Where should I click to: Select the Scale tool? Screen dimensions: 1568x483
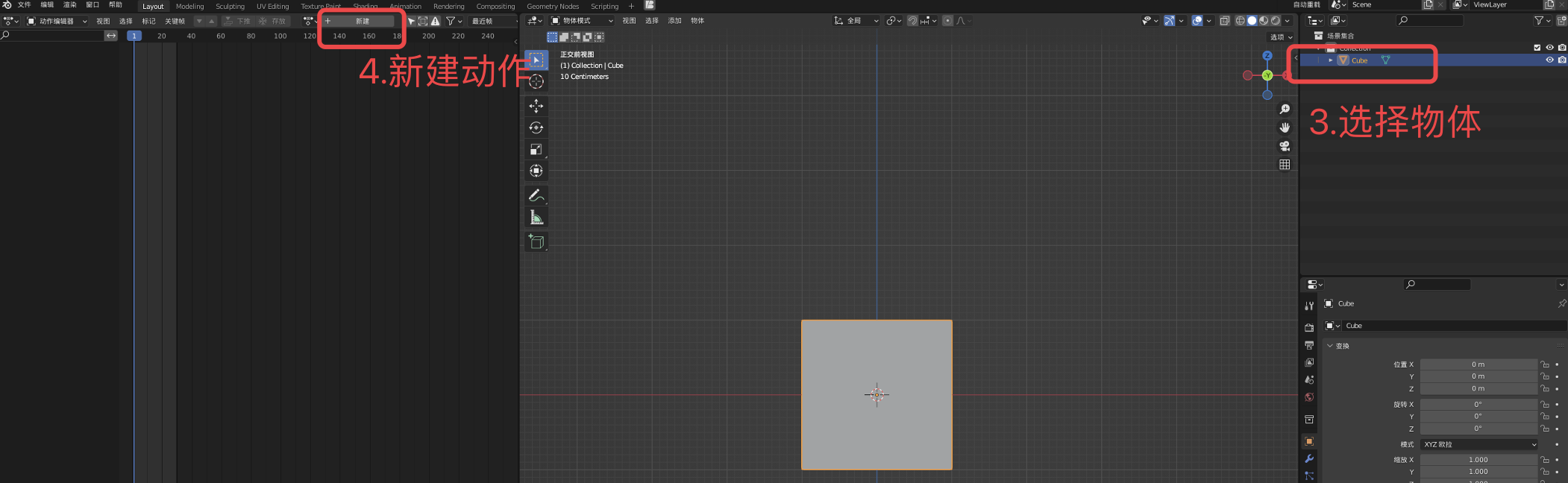pyautogui.click(x=536, y=149)
